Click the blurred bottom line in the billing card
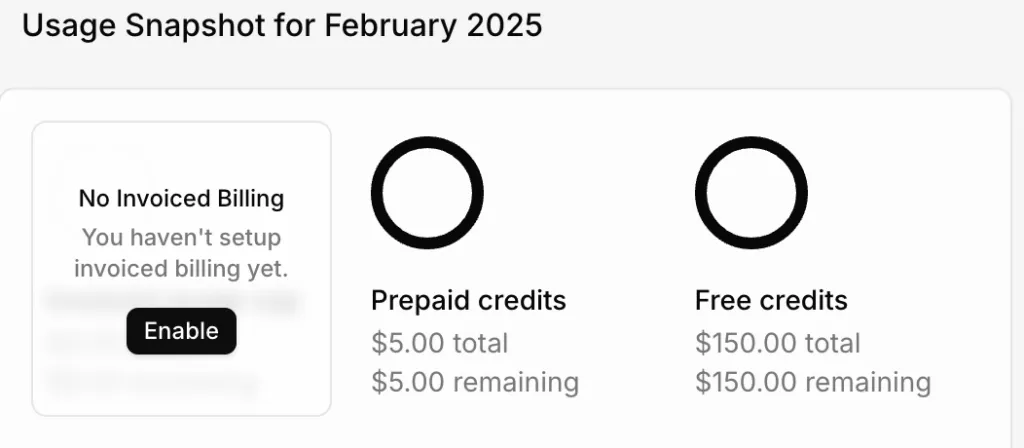Image resolution: width=1024 pixels, height=448 pixels. [150, 381]
